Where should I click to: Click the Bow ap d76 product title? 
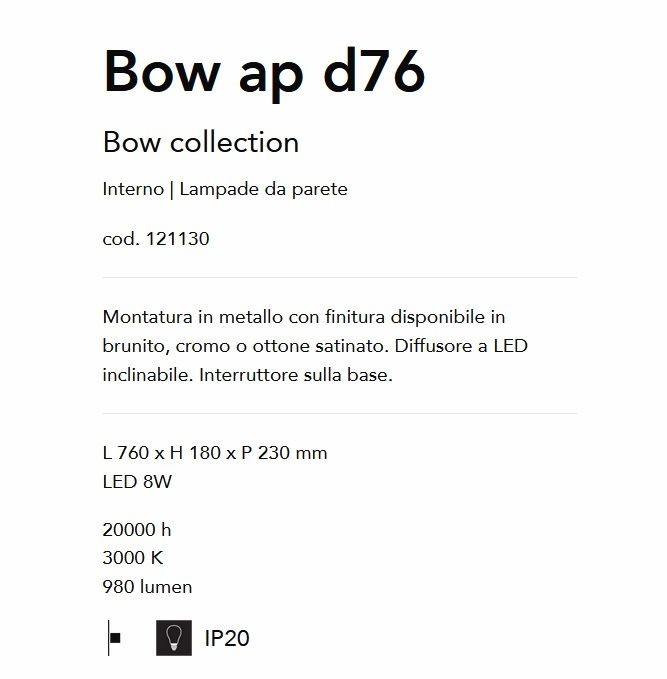(x=264, y=71)
